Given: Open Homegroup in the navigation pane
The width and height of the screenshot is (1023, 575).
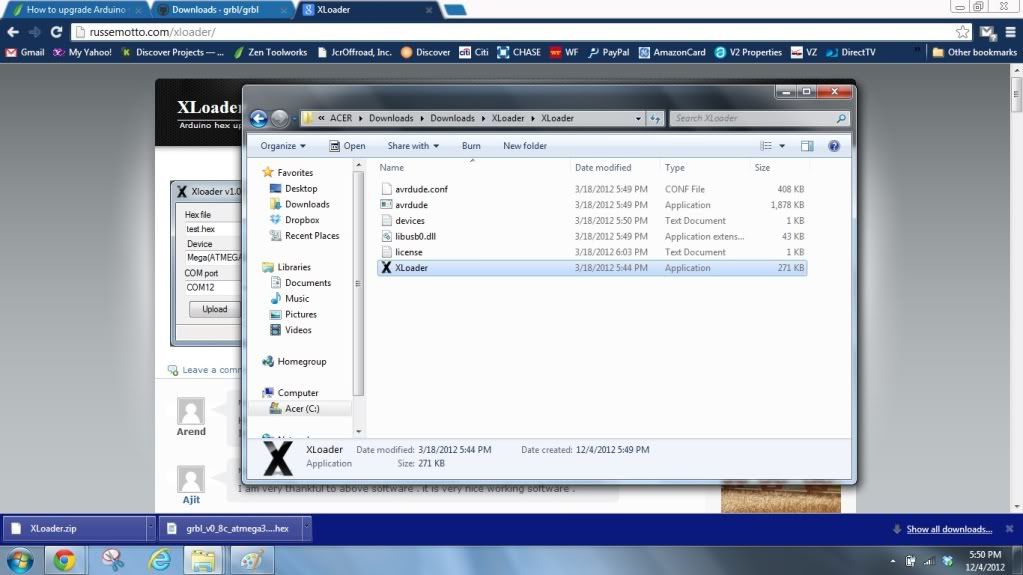Looking at the screenshot, I should pos(294,361).
